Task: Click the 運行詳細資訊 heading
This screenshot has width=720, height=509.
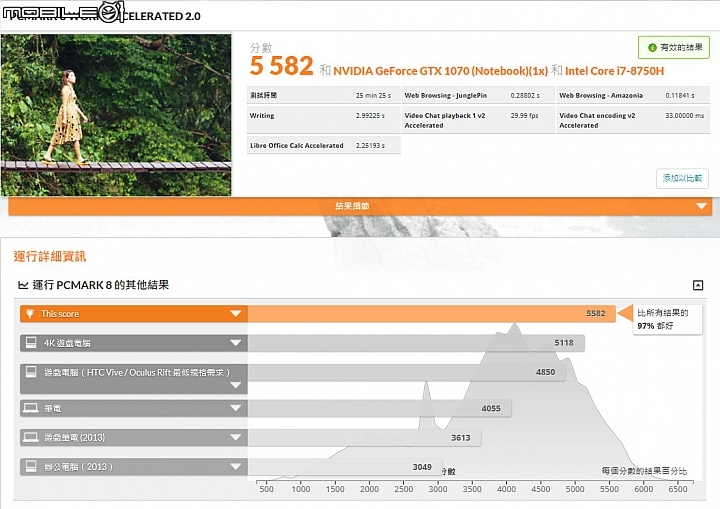Action: tap(50, 256)
